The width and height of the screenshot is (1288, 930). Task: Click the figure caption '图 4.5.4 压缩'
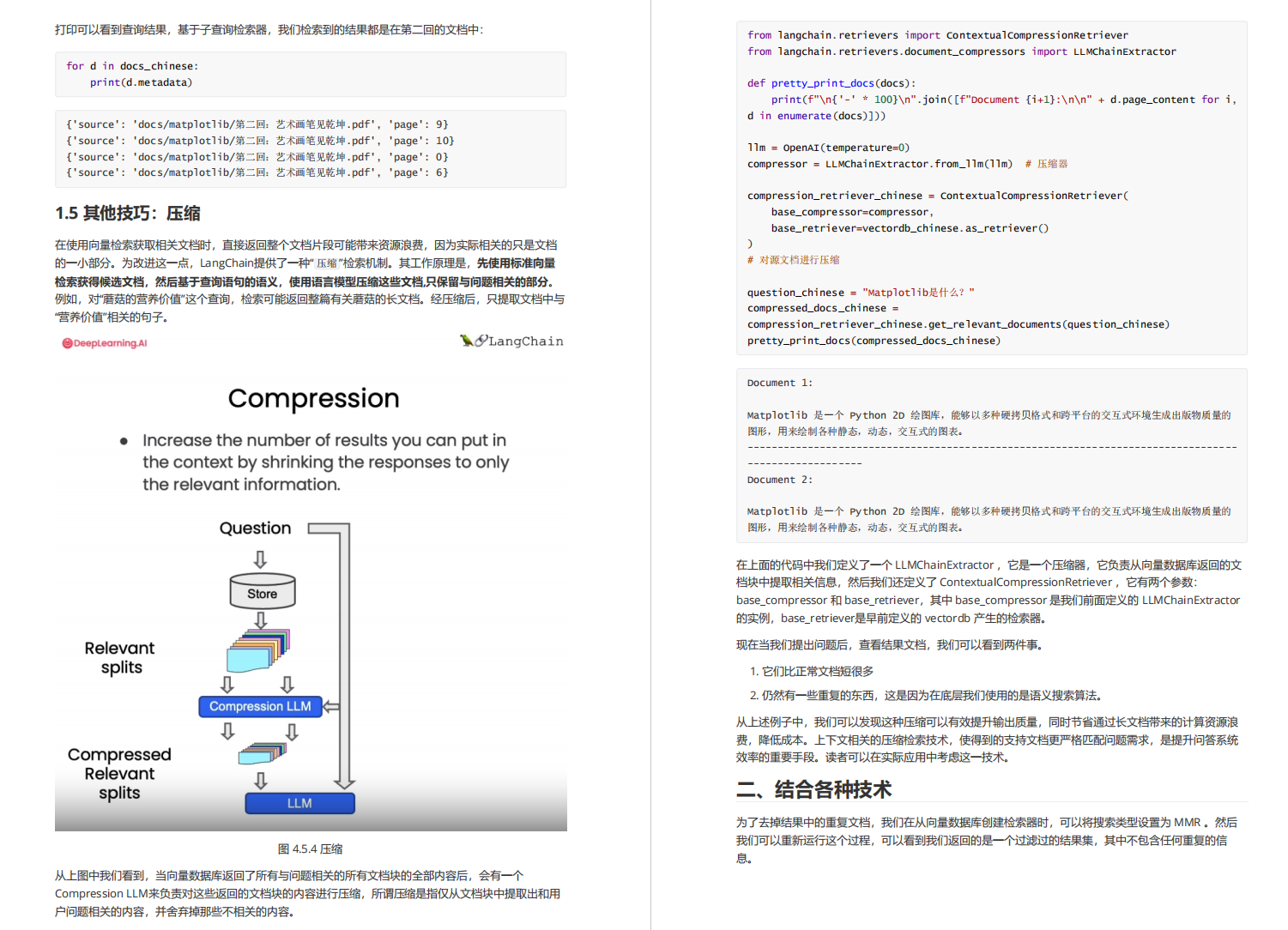310,848
